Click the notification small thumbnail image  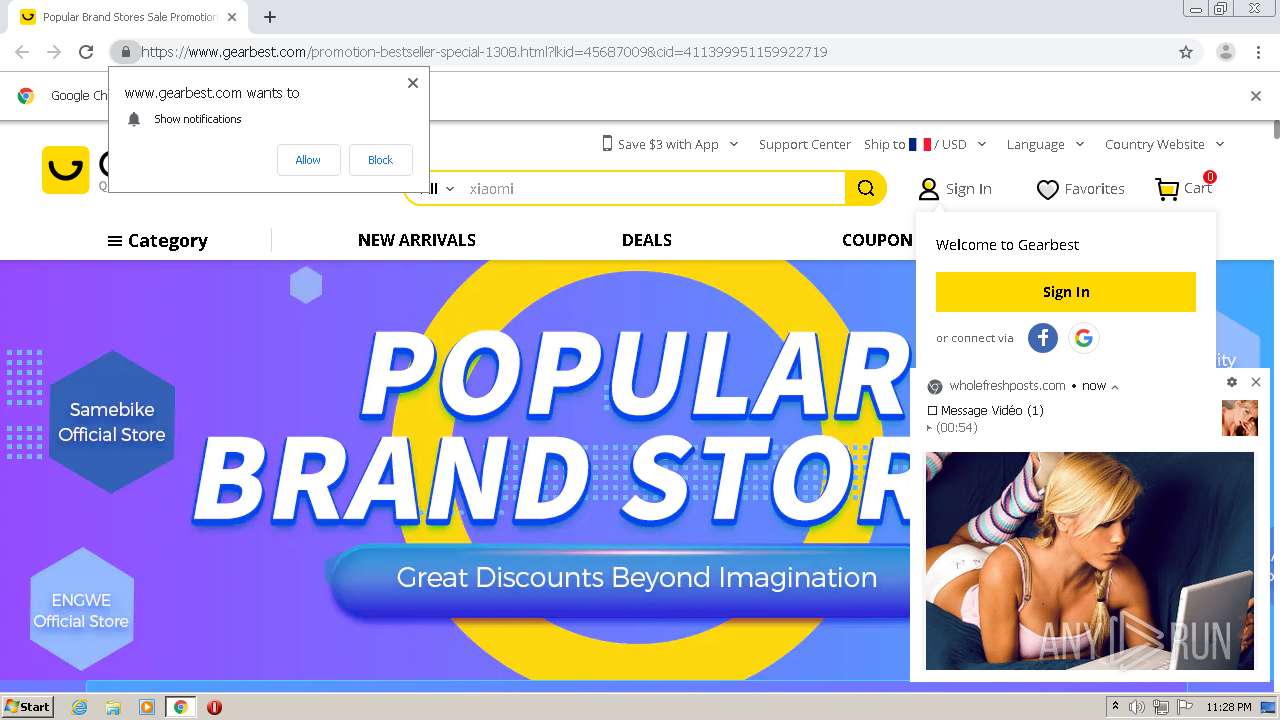1240,418
